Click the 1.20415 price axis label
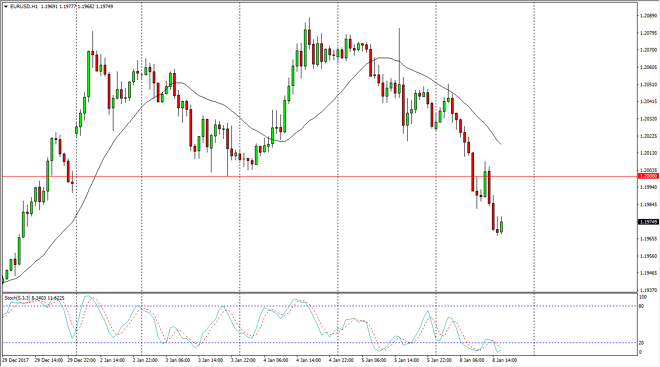 (x=648, y=101)
